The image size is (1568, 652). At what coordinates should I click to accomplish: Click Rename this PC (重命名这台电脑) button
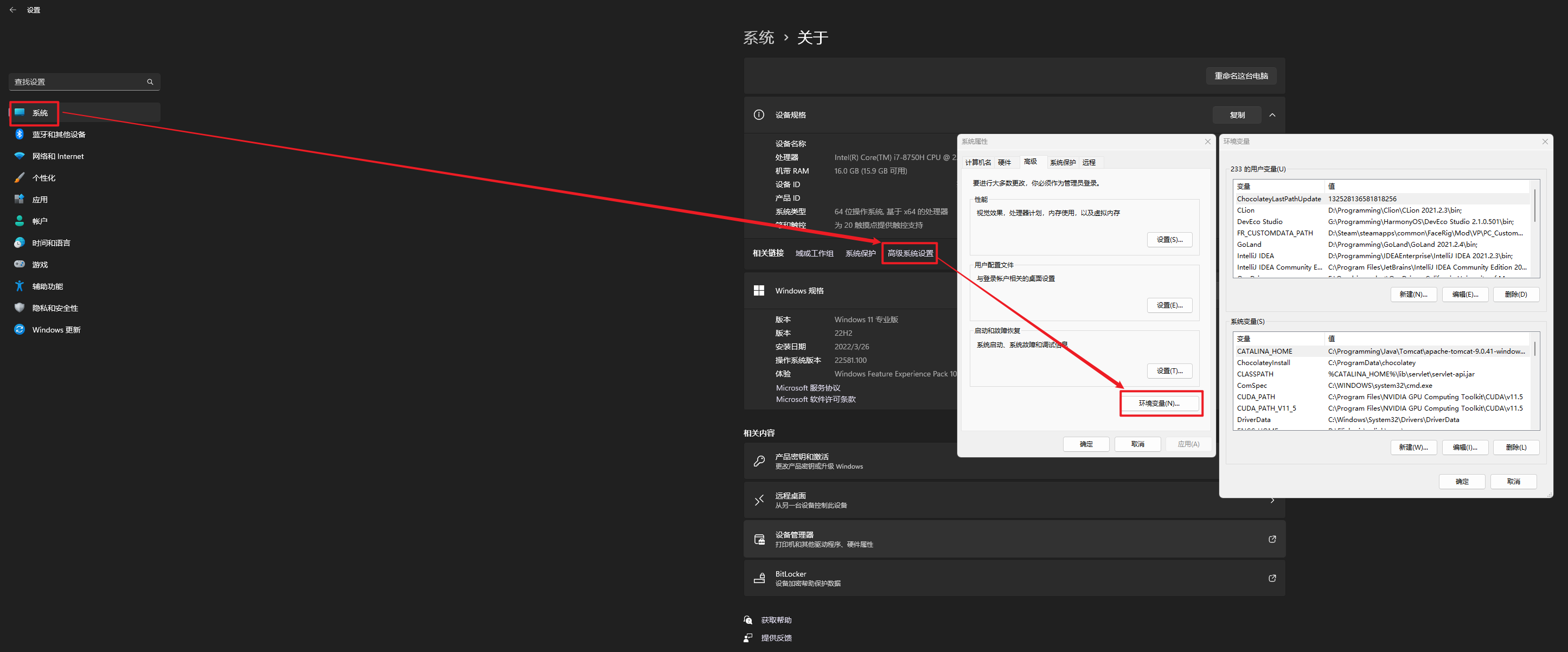[x=1241, y=76]
